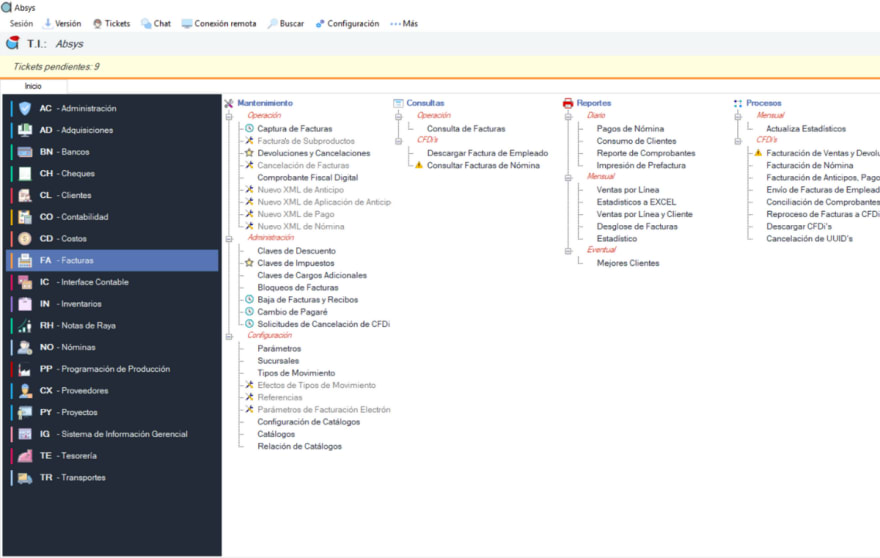The width and height of the screenshot is (880, 558).
Task: Open the Estadísticos a EXCEL report
Action: (636, 202)
